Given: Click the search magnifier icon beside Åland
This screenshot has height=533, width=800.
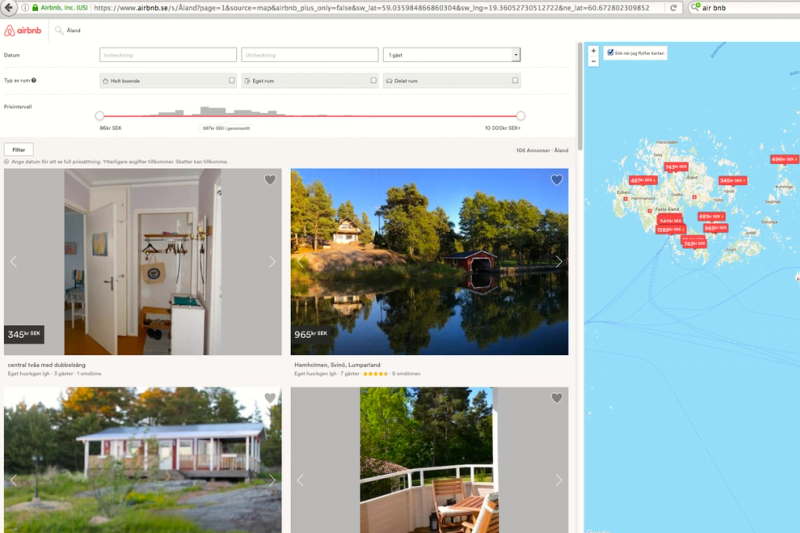Looking at the screenshot, I should [x=59, y=31].
